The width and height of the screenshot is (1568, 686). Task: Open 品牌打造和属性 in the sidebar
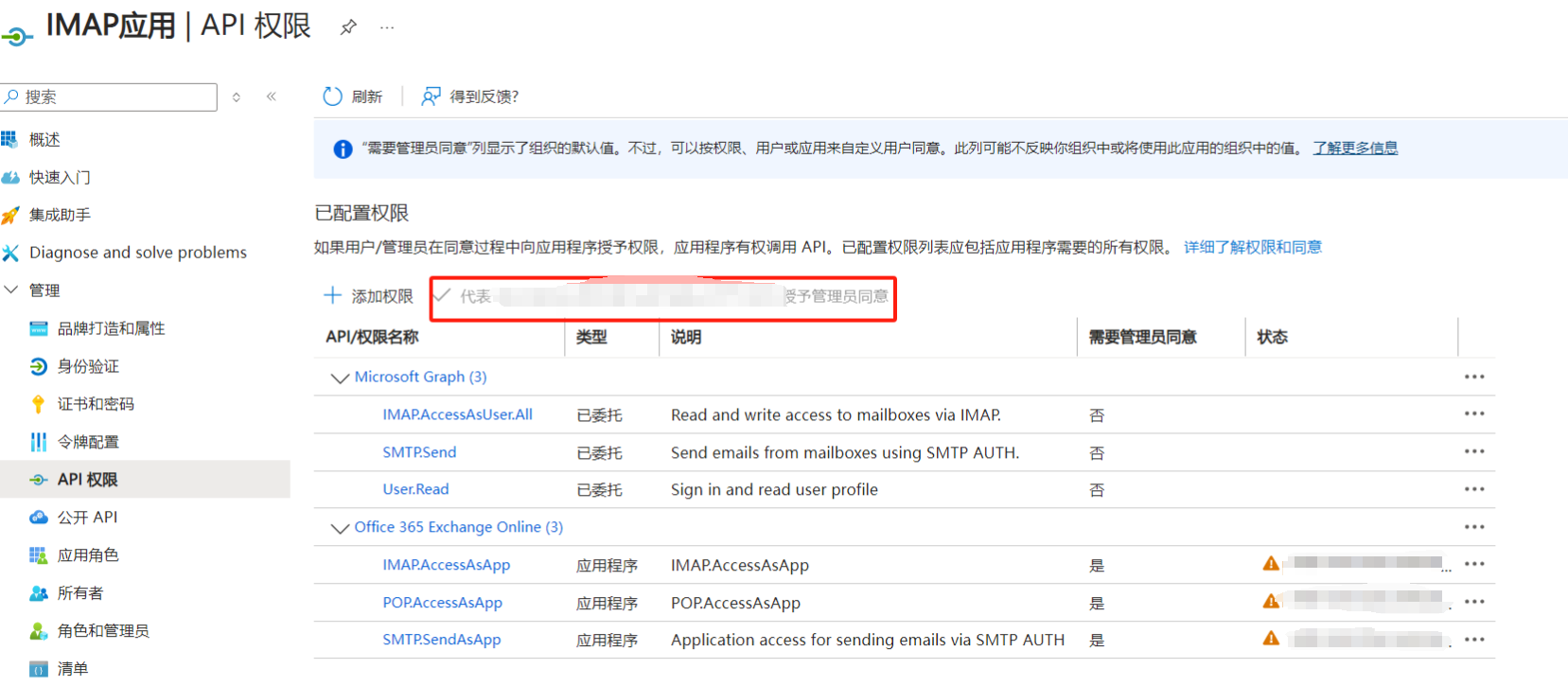[111, 328]
